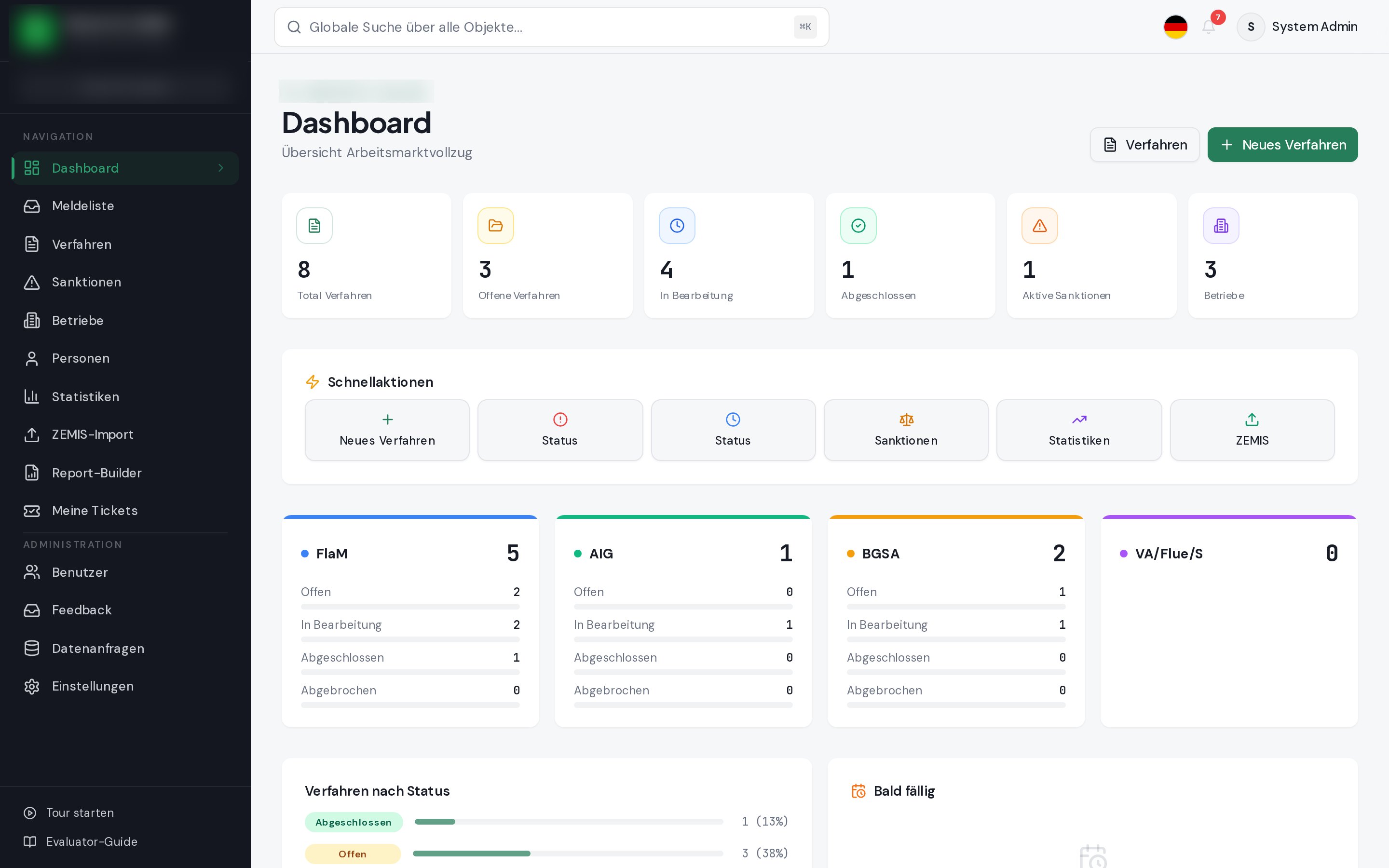Click Neues Verfahren quick action tile
1389x868 pixels.
(387, 430)
